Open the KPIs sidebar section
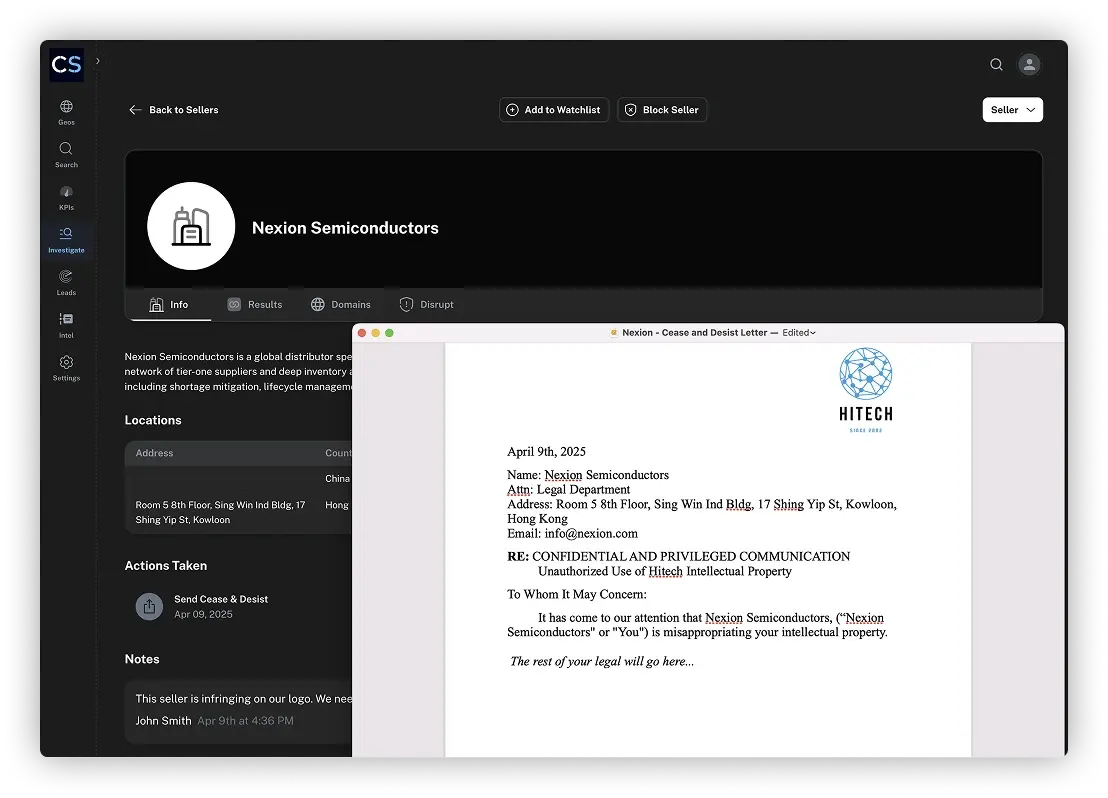This screenshot has height=798, width=1108. [x=66, y=198]
